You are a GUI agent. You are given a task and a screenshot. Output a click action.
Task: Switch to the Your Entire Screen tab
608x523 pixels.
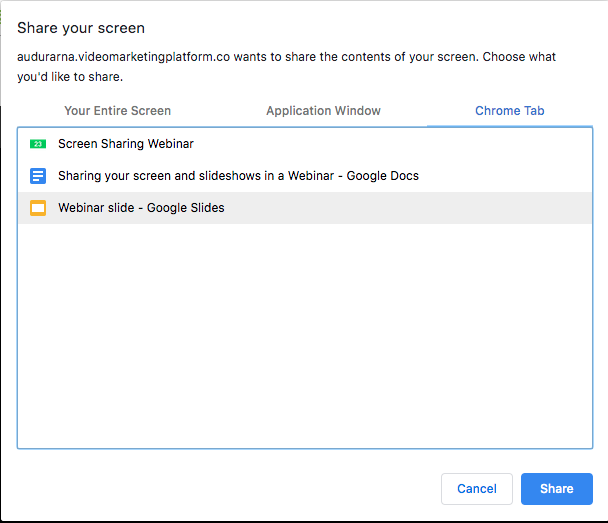[x=117, y=111]
